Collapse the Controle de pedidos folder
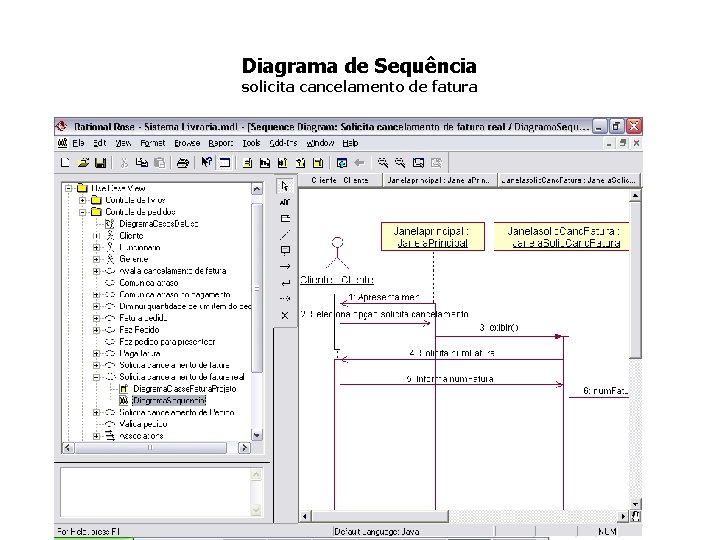 click(83, 212)
